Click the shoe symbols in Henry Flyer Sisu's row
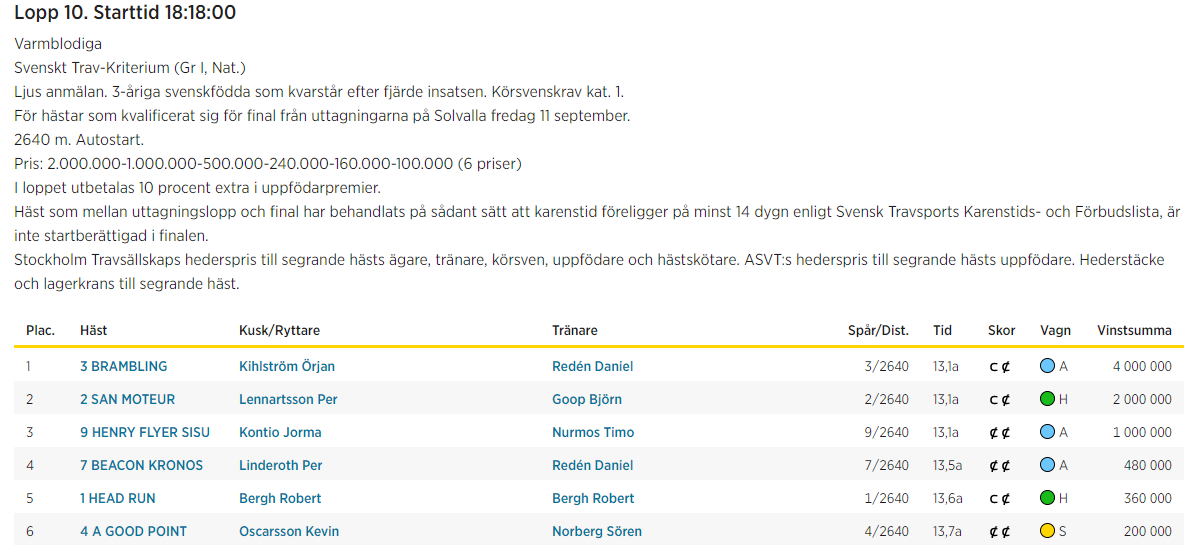The image size is (1188, 545). tap(1000, 433)
